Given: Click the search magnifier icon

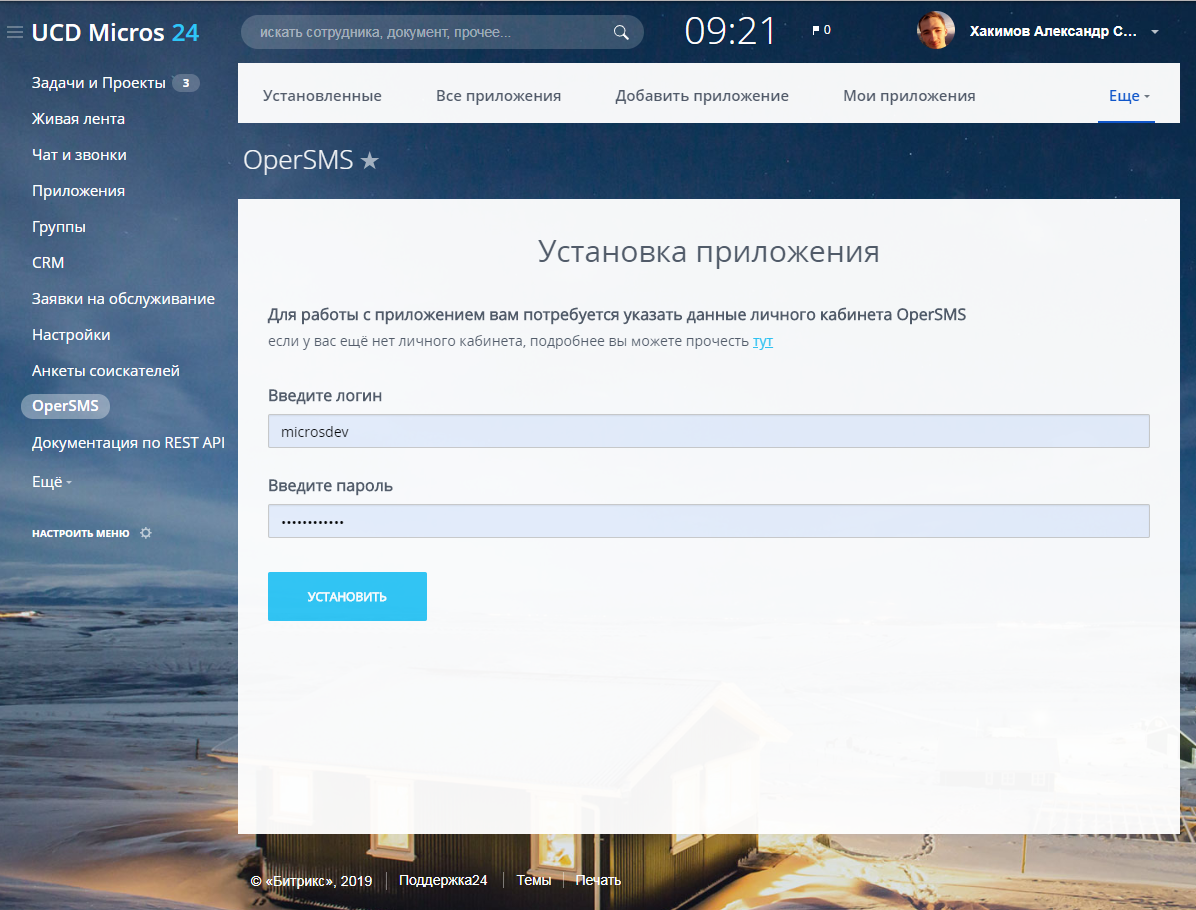Looking at the screenshot, I should pyautogui.click(x=621, y=32).
